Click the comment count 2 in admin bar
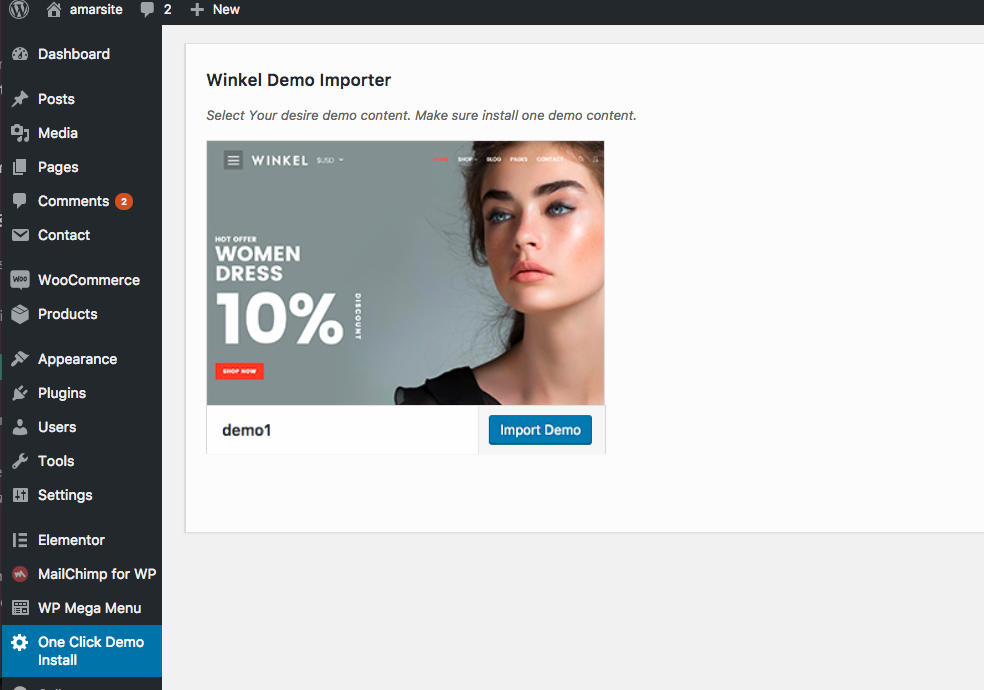 tap(168, 9)
